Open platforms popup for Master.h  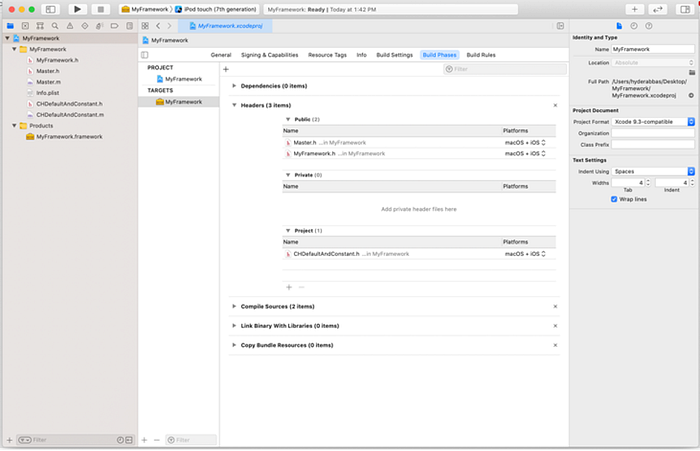pyautogui.click(x=525, y=142)
